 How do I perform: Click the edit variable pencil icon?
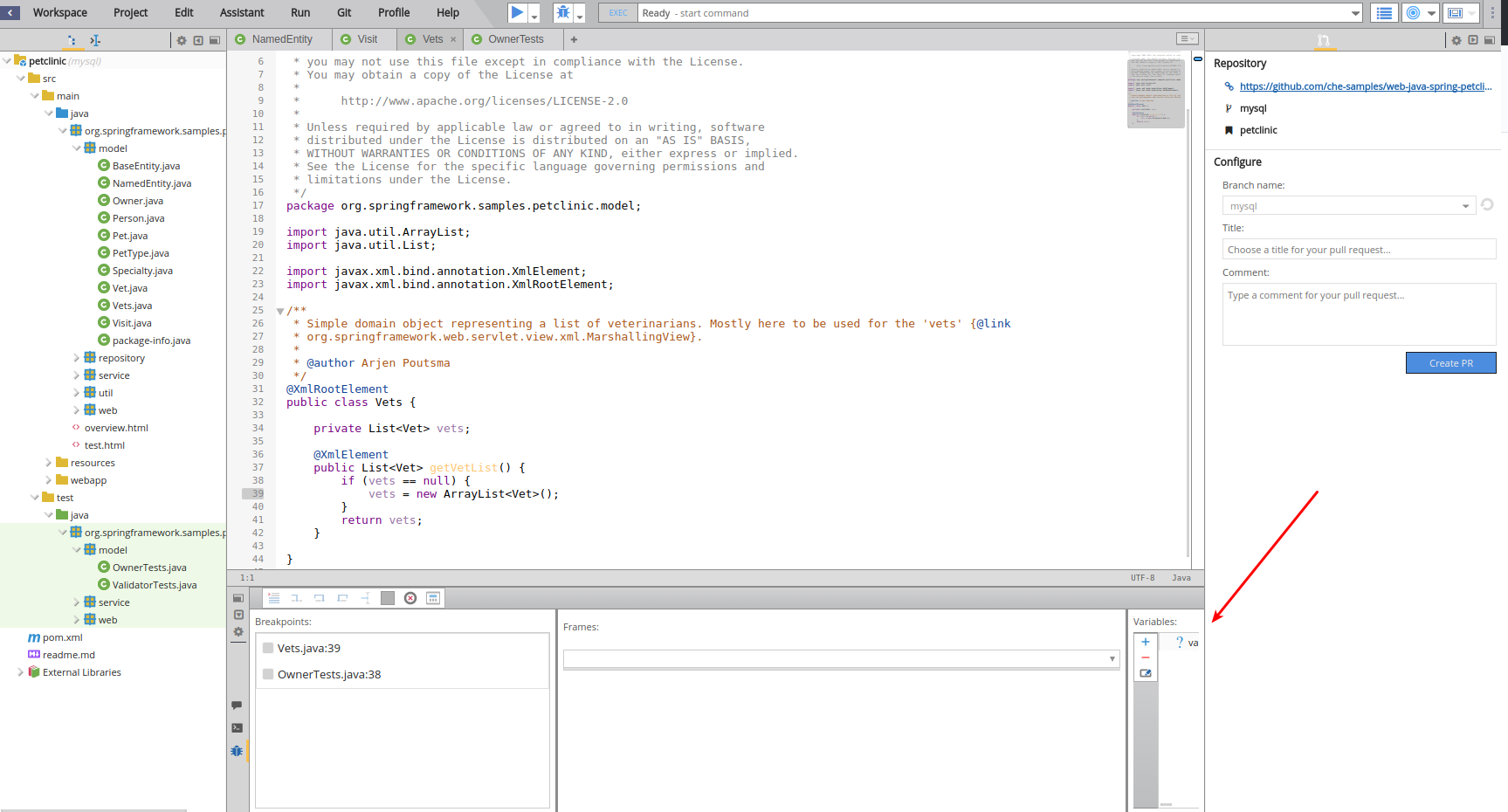pyautogui.click(x=1146, y=673)
